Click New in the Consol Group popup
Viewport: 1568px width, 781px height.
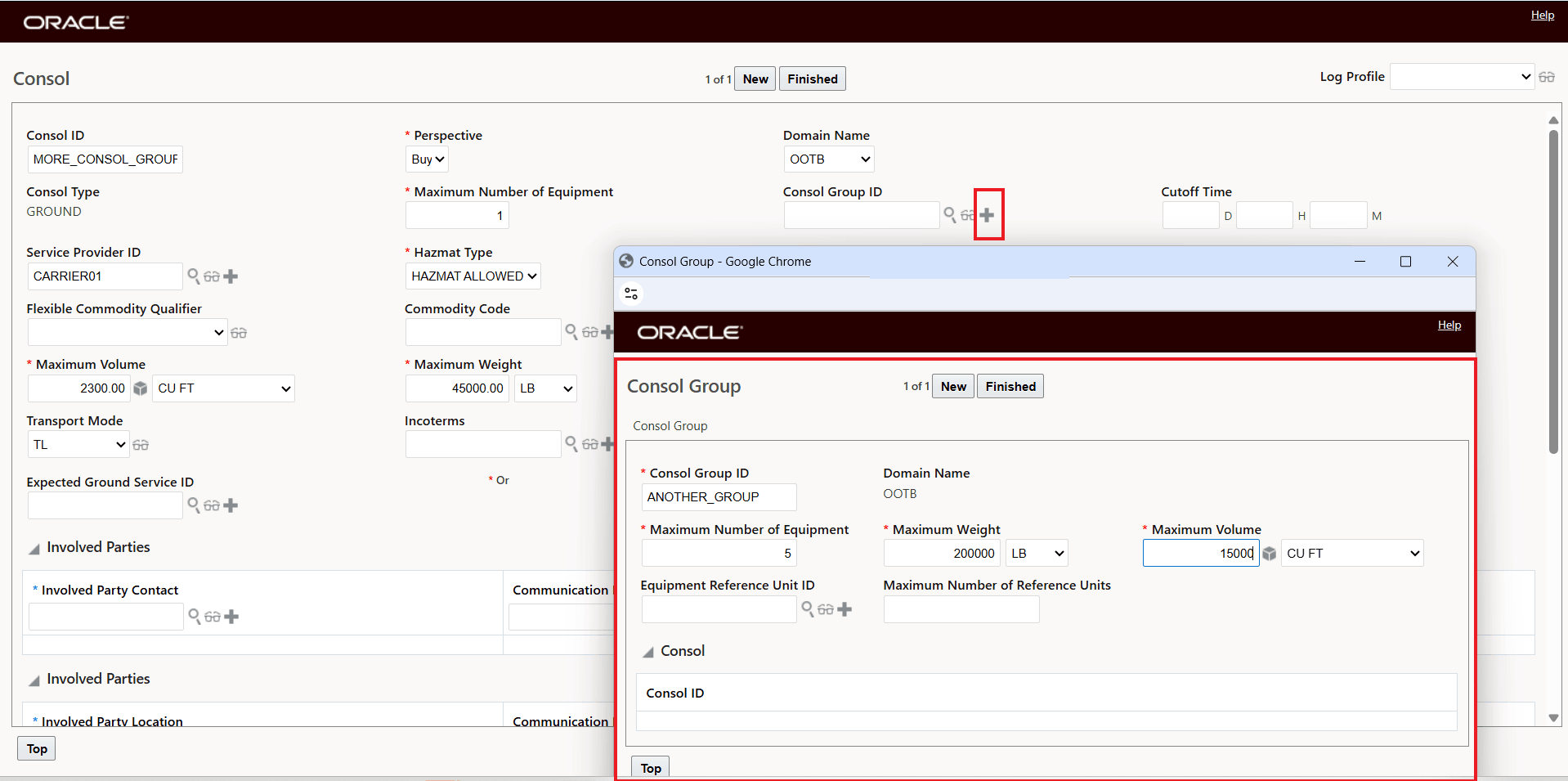pos(952,385)
